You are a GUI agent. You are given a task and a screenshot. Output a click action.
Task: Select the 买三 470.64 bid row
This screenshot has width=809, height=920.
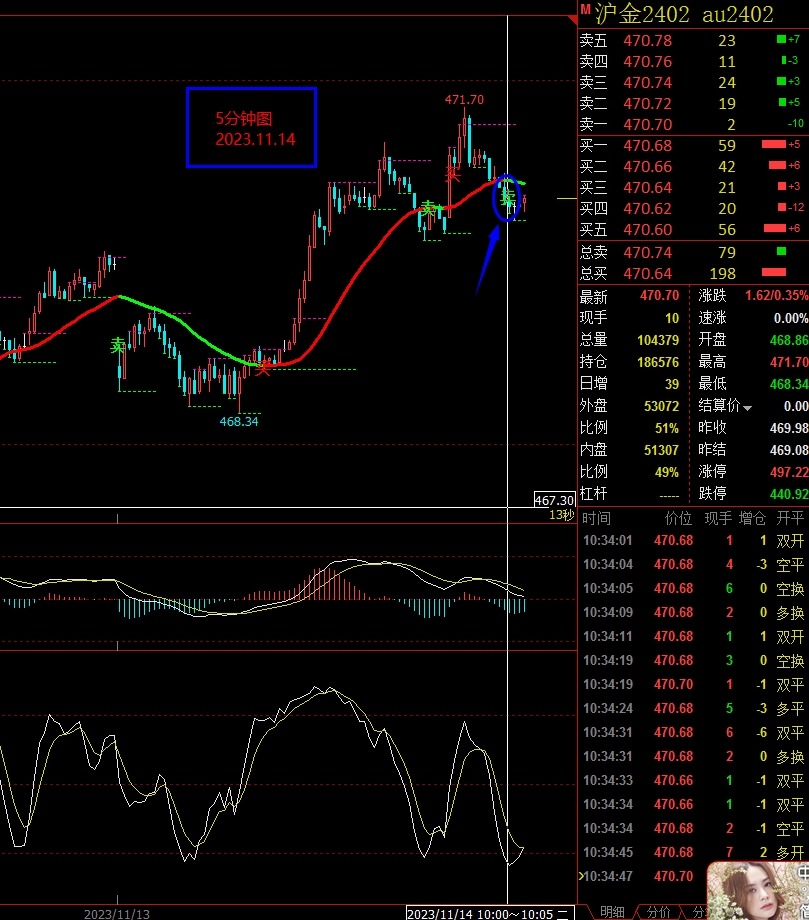click(x=693, y=188)
